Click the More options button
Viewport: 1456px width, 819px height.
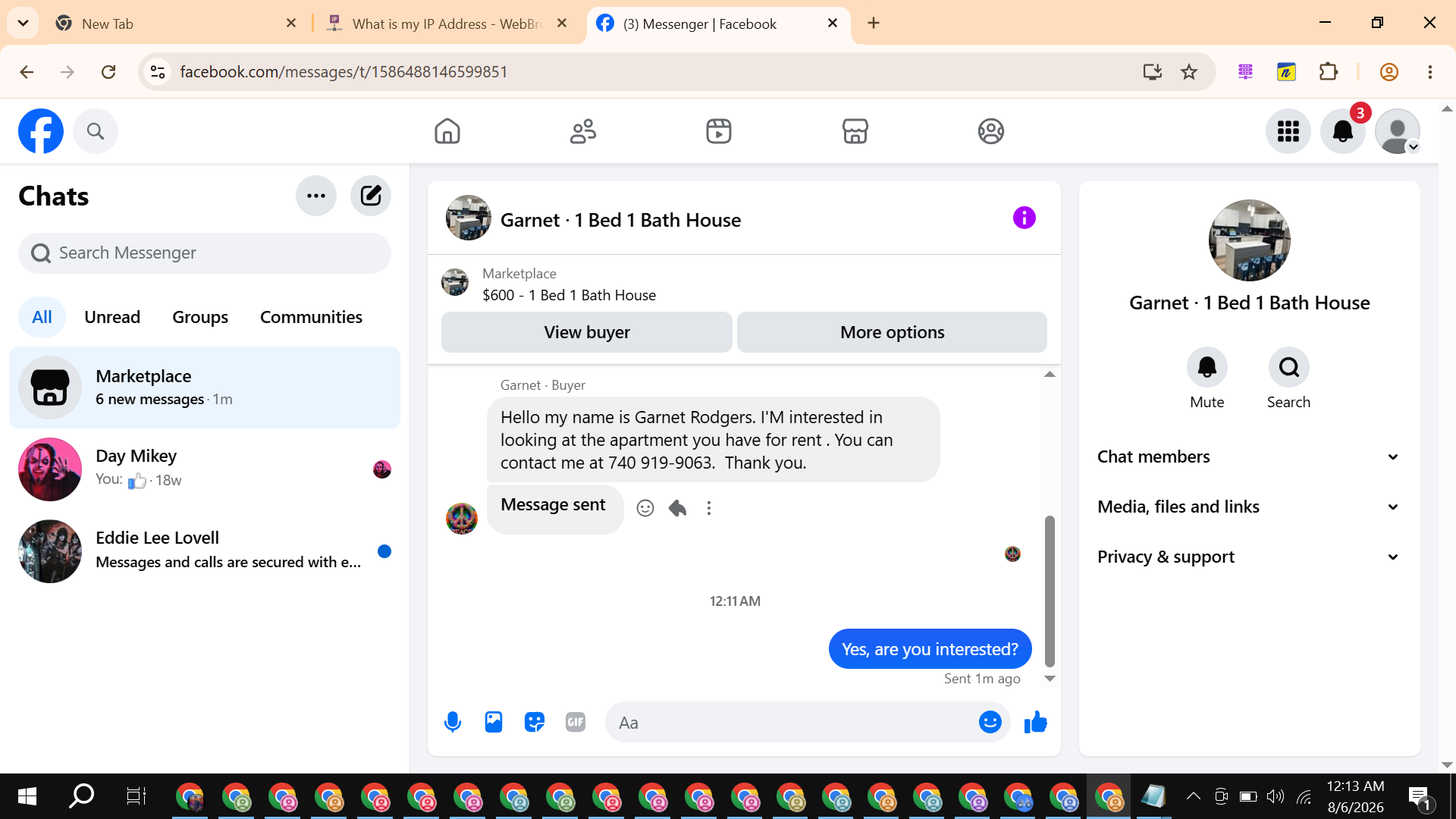coord(893,332)
